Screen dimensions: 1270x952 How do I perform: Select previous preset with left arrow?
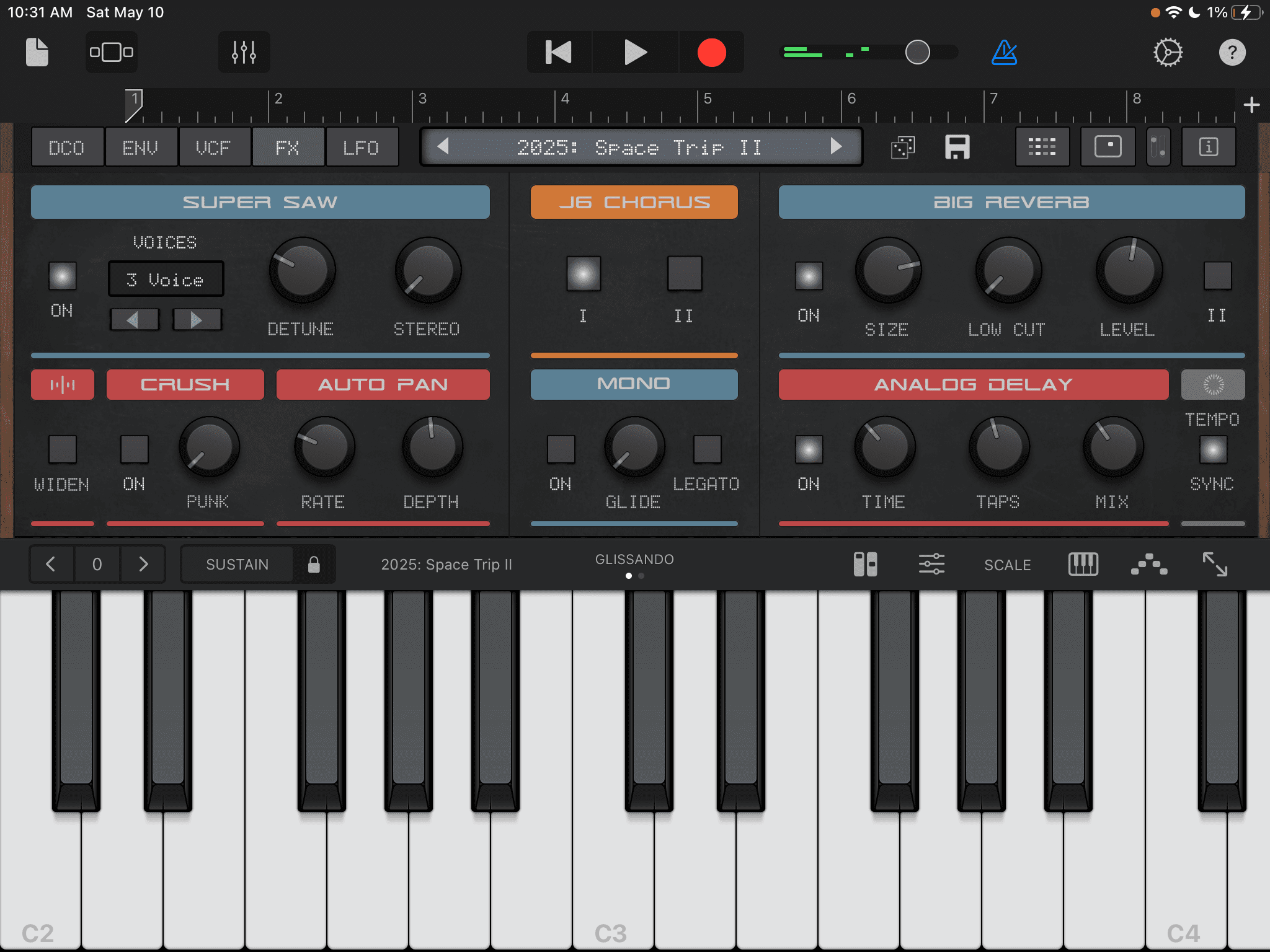tap(443, 147)
